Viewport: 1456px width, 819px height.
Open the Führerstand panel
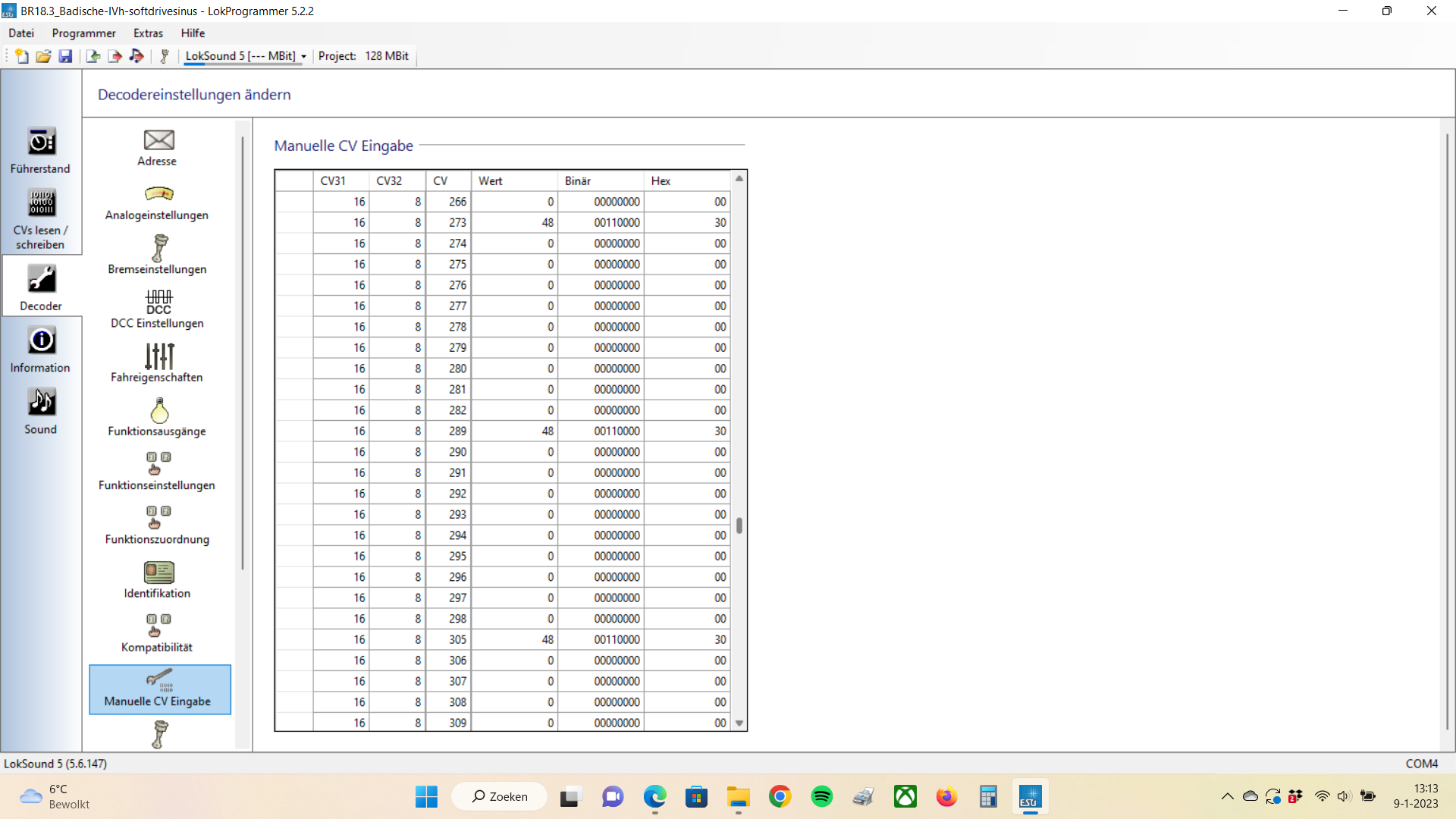pos(41,150)
